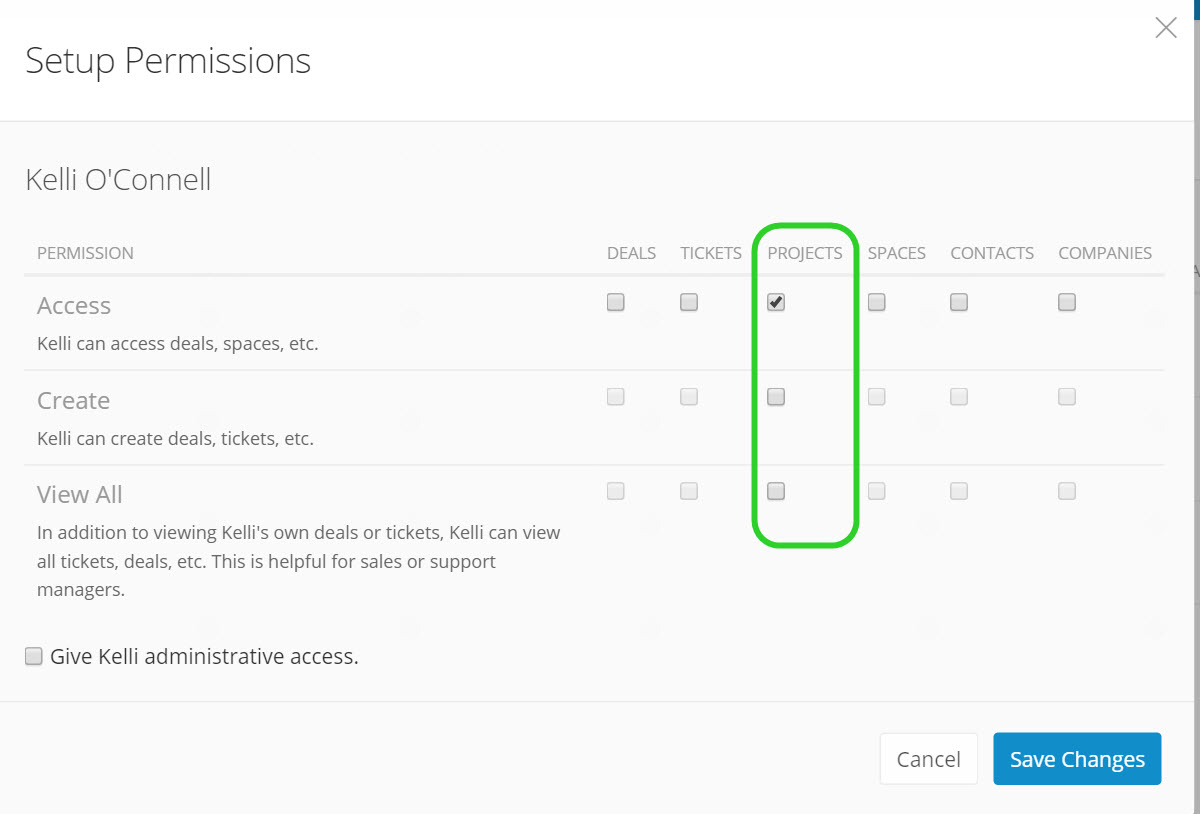This screenshot has width=1200, height=814.
Task: Check View All permission for Deals
Action: [x=616, y=491]
